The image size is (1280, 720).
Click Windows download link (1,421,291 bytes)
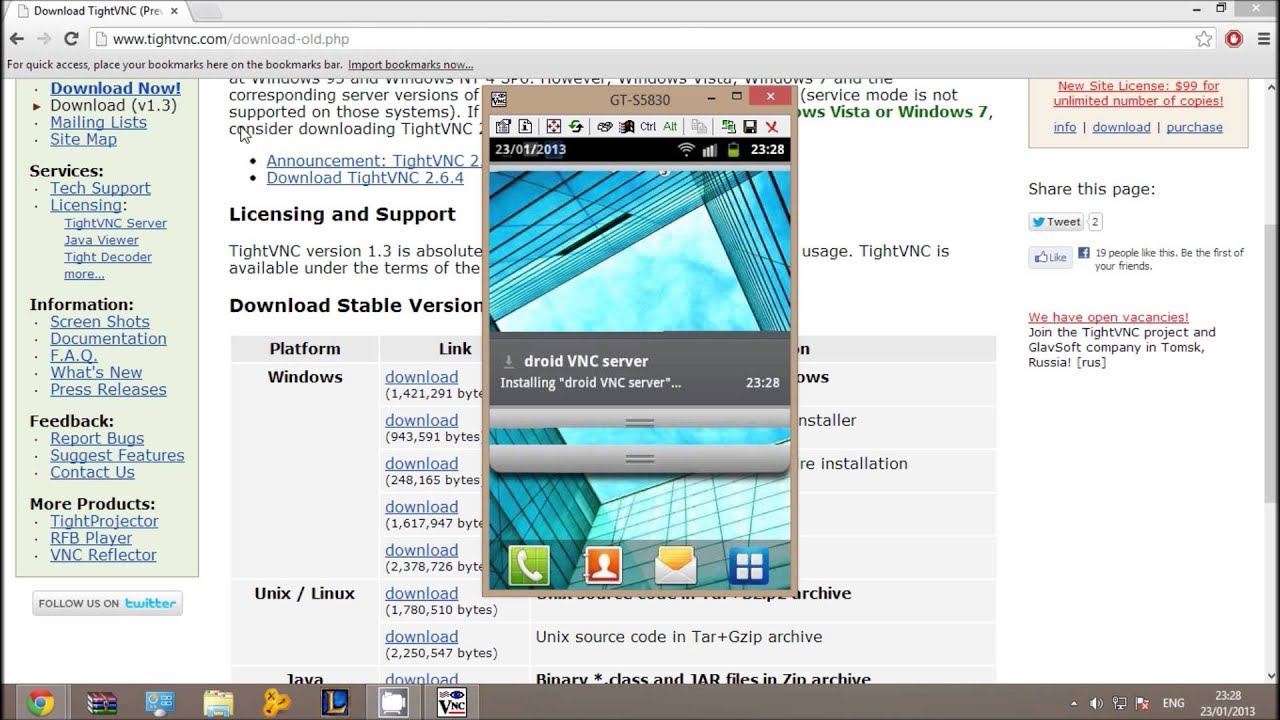coord(422,377)
